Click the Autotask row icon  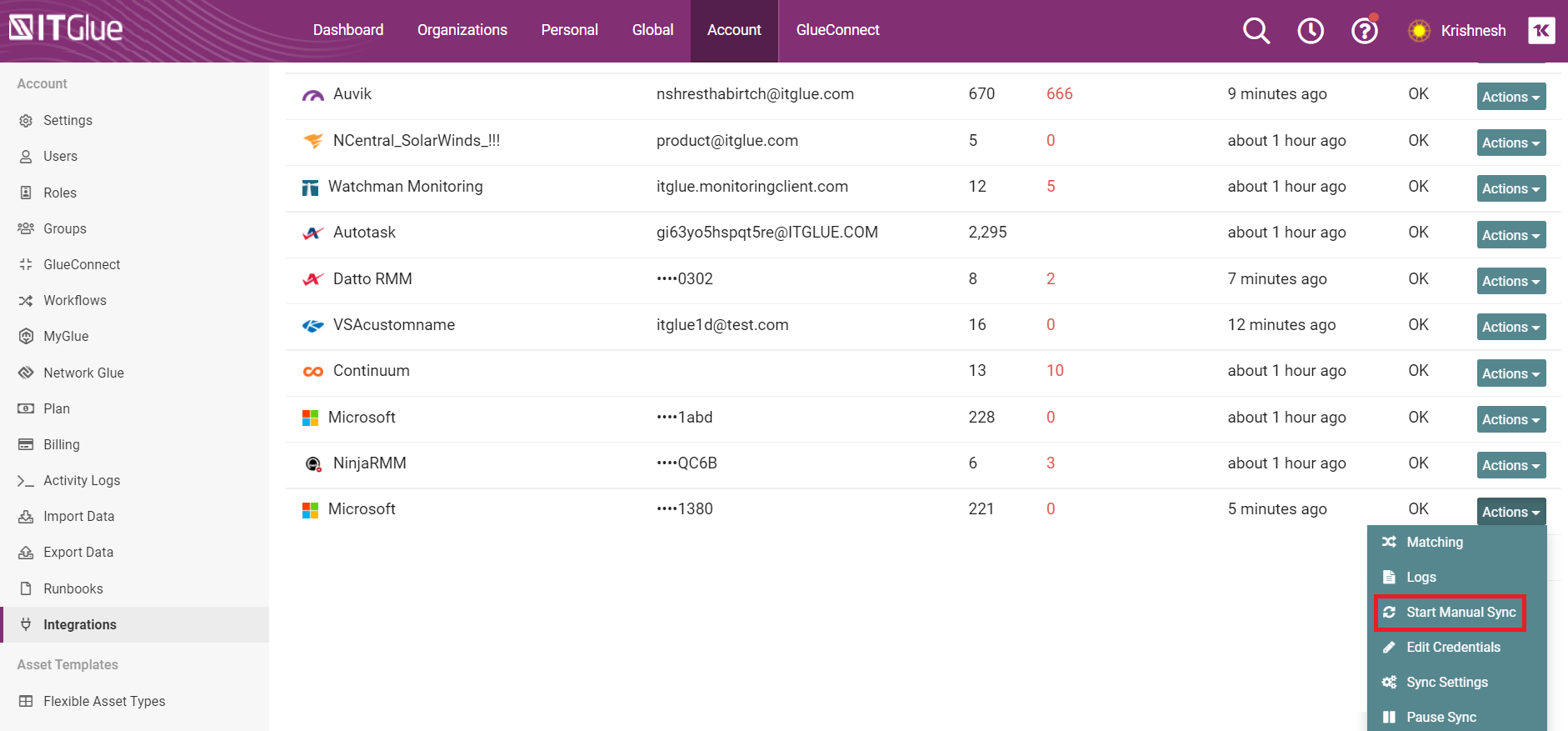tap(313, 233)
